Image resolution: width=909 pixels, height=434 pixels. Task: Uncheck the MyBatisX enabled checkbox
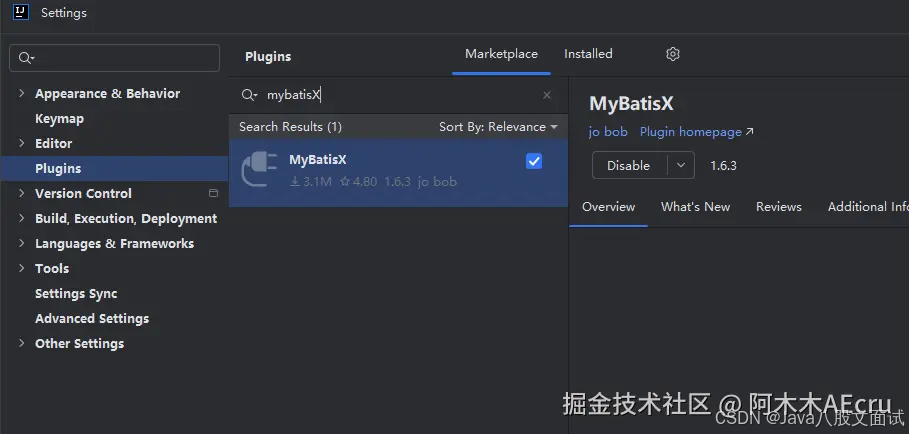click(x=534, y=161)
